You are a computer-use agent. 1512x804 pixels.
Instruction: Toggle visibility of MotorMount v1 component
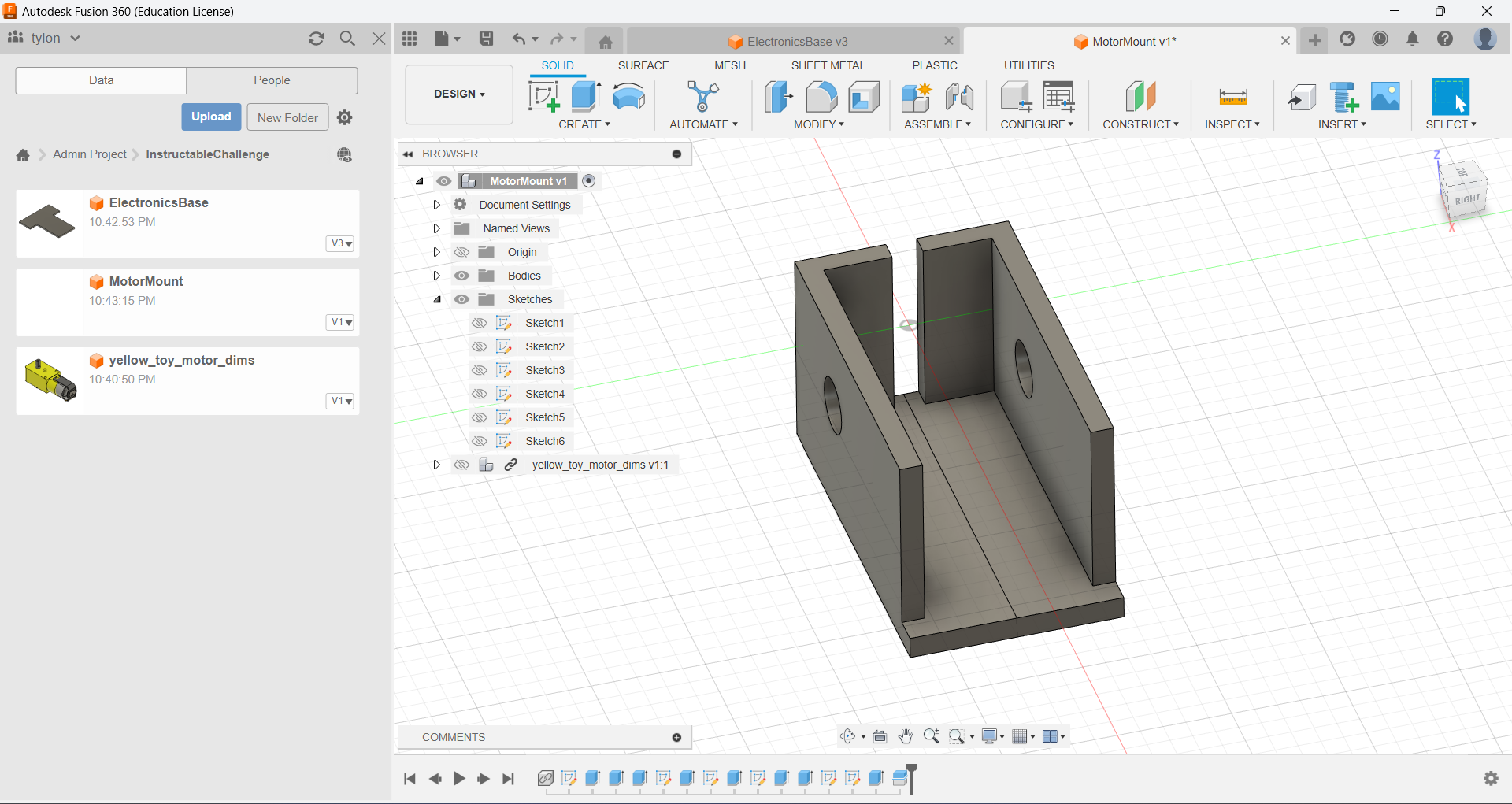[444, 181]
